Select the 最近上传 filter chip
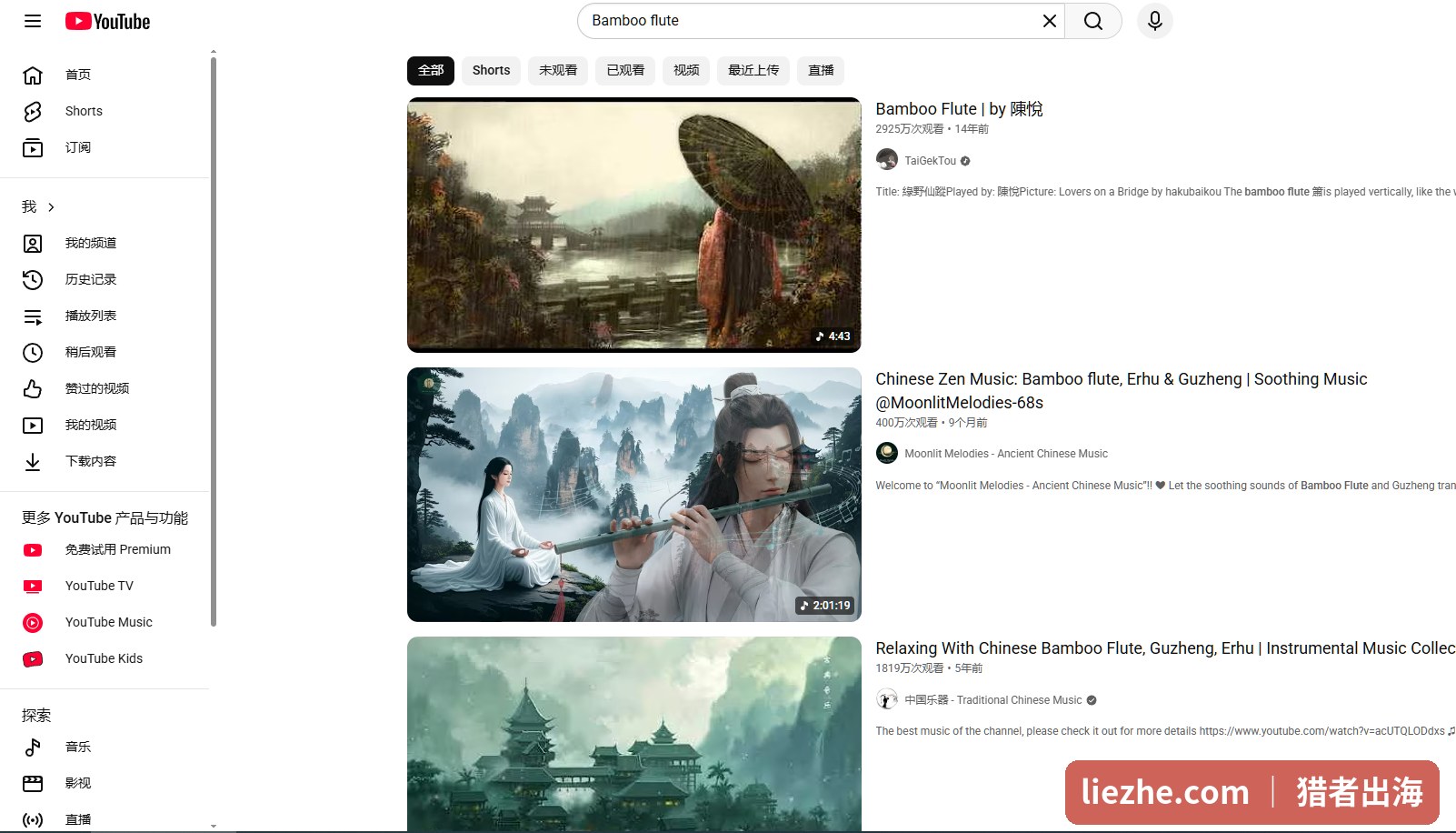The height and width of the screenshot is (833, 1456). pyautogui.click(x=753, y=70)
